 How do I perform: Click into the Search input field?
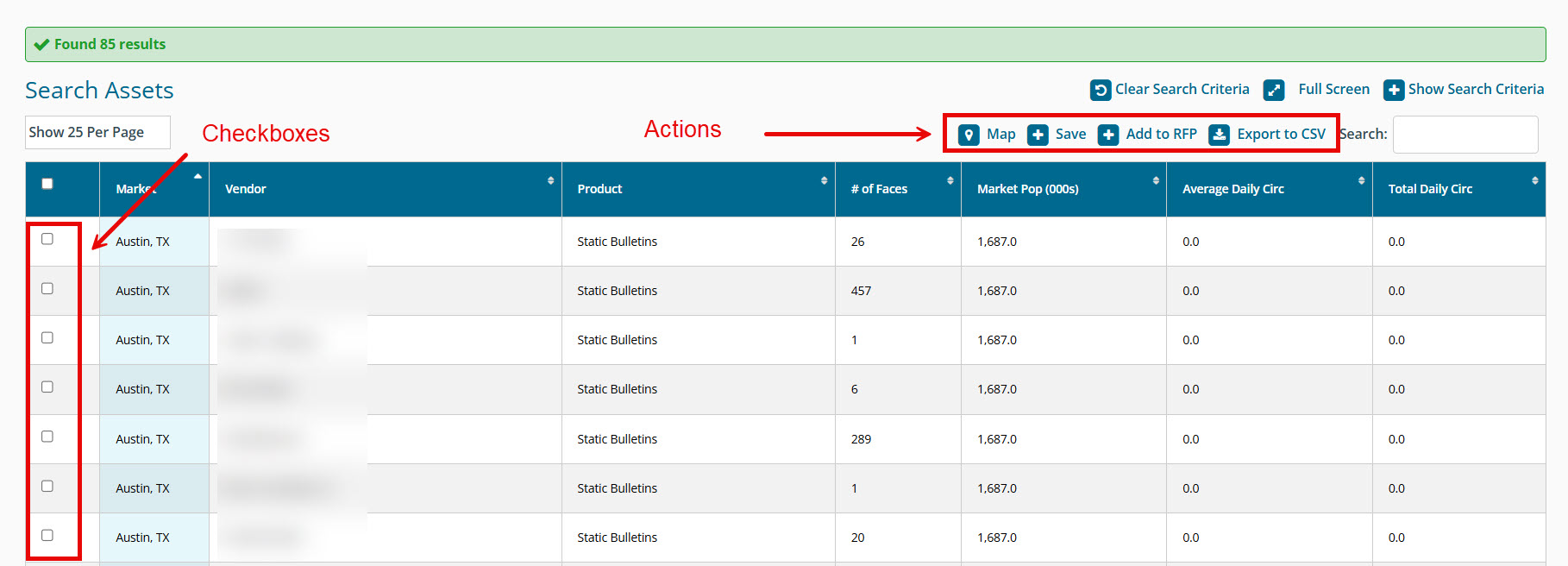(x=1465, y=135)
